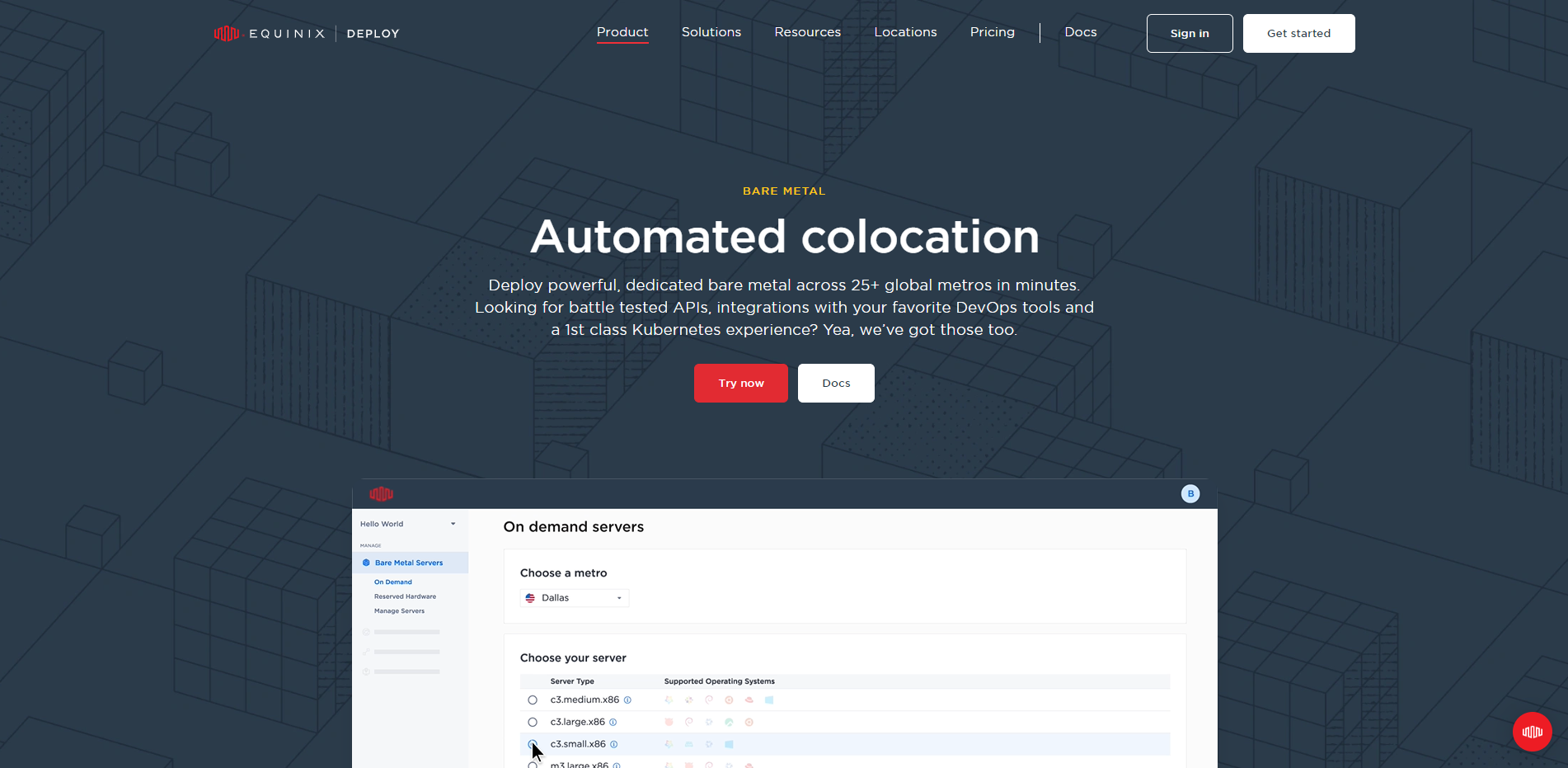The height and width of the screenshot is (768, 1568).
Task: Click the "c3.medium.x86" server name
Action: (x=584, y=700)
